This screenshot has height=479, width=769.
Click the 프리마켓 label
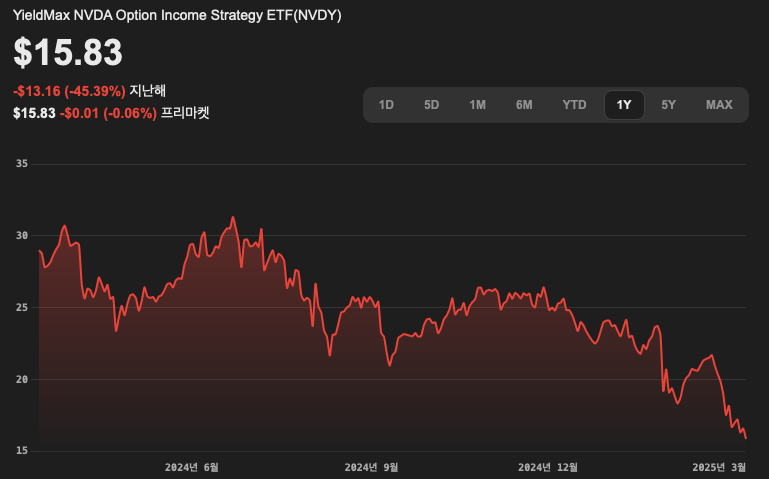pyautogui.click(x=185, y=113)
